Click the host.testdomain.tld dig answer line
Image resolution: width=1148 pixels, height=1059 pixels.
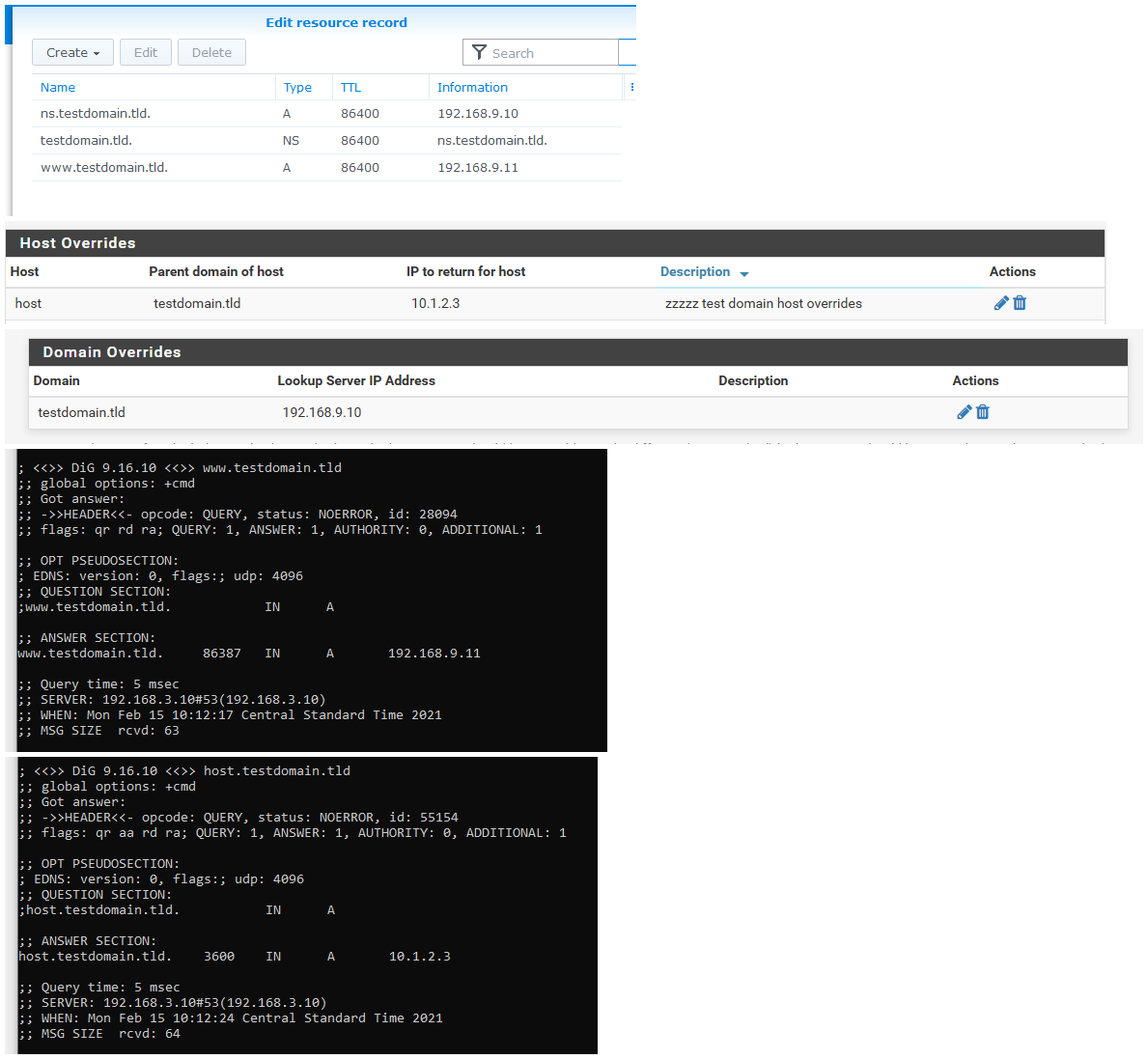point(235,956)
